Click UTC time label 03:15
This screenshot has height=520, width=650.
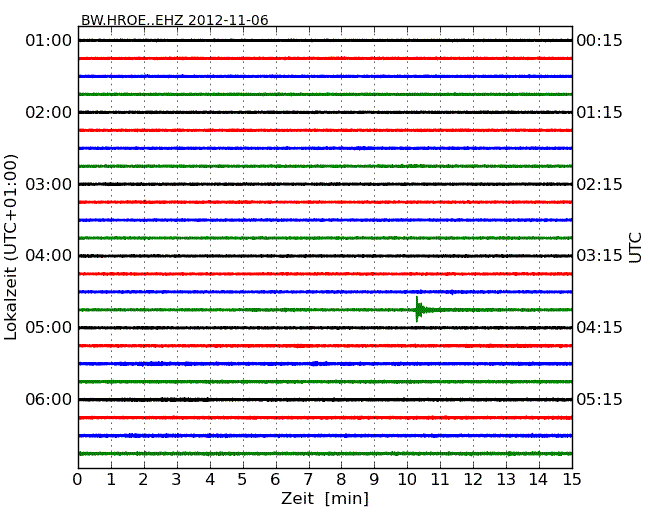tap(599, 255)
